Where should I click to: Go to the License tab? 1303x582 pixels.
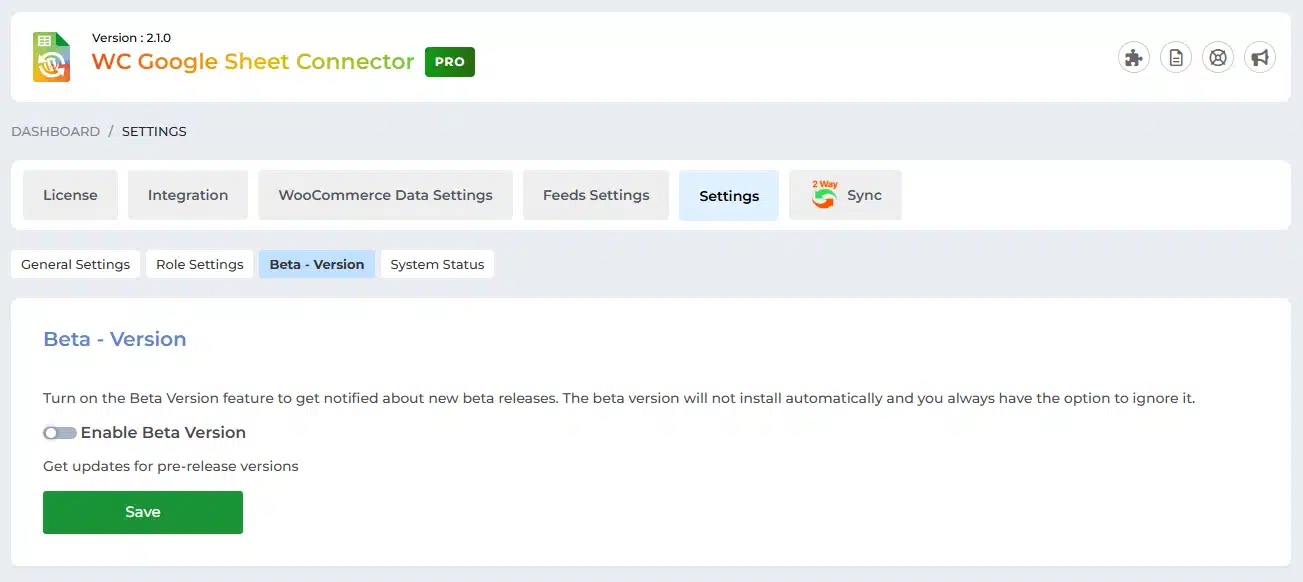pos(70,195)
